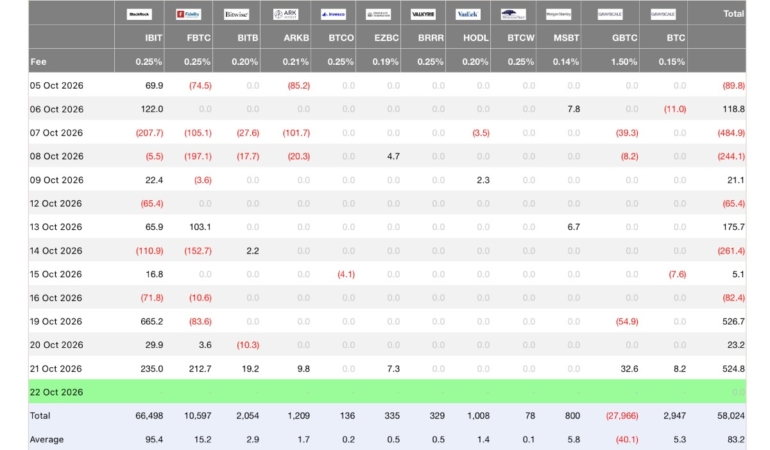Click the (74.5) FBTC outflow cell
Screen dimensions: 770x450
click(200, 85)
